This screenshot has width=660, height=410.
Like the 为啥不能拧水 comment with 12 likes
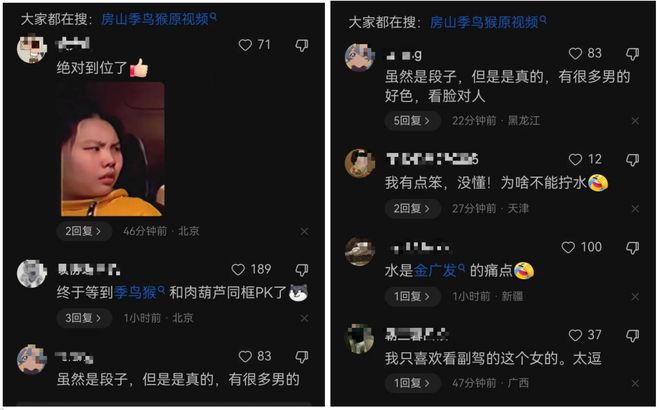(575, 160)
